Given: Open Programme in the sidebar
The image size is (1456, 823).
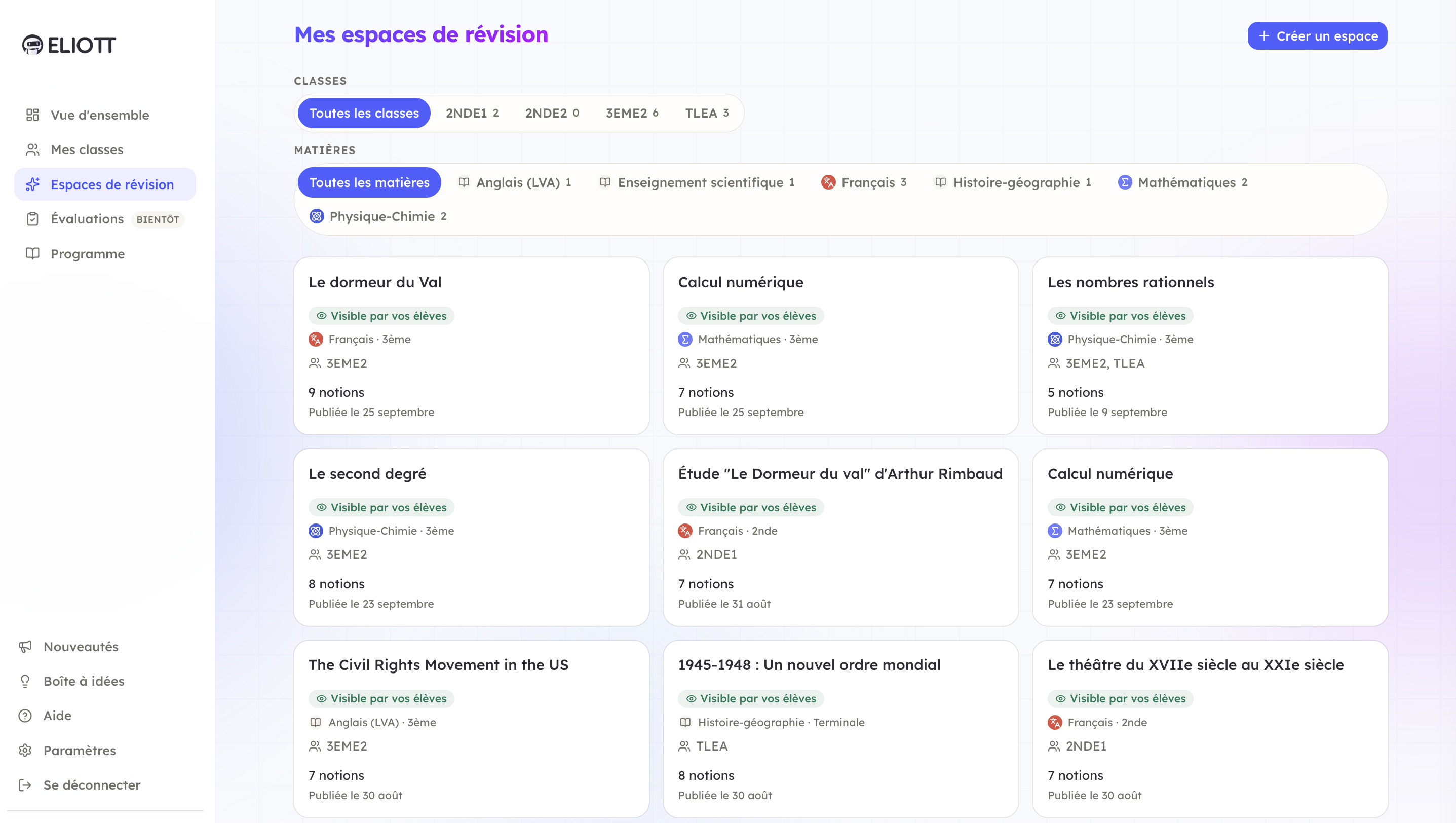Looking at the screenshot, I should (105, 254).
